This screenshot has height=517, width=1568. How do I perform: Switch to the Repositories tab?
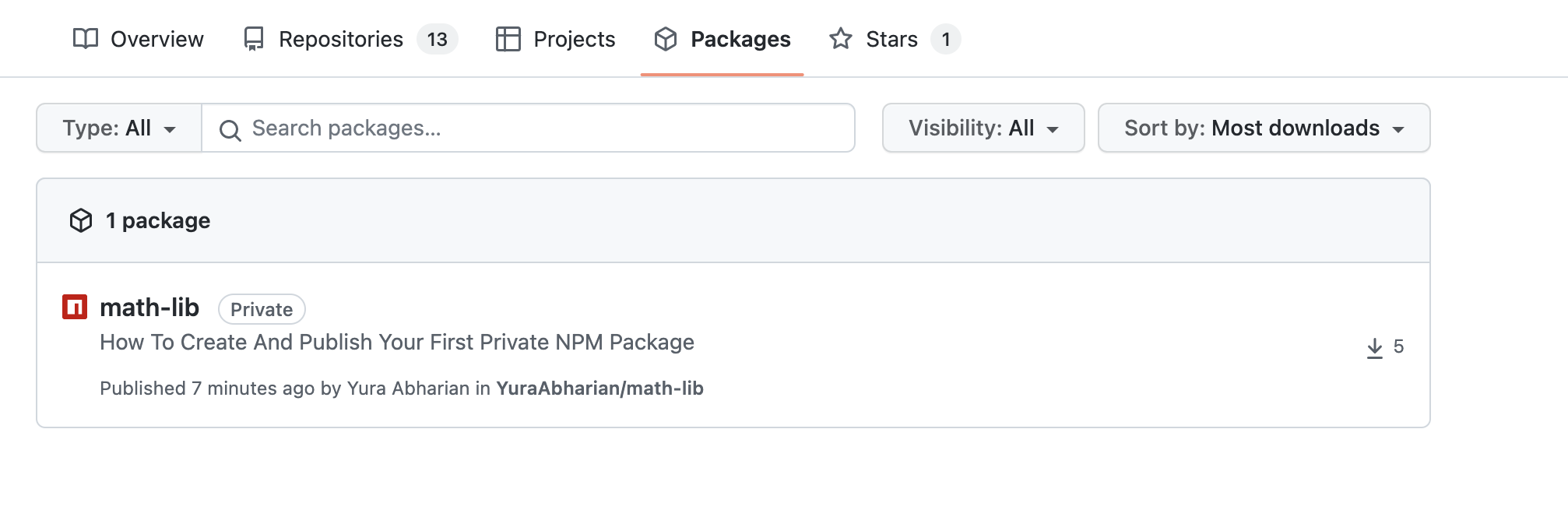tap(341, 39)
